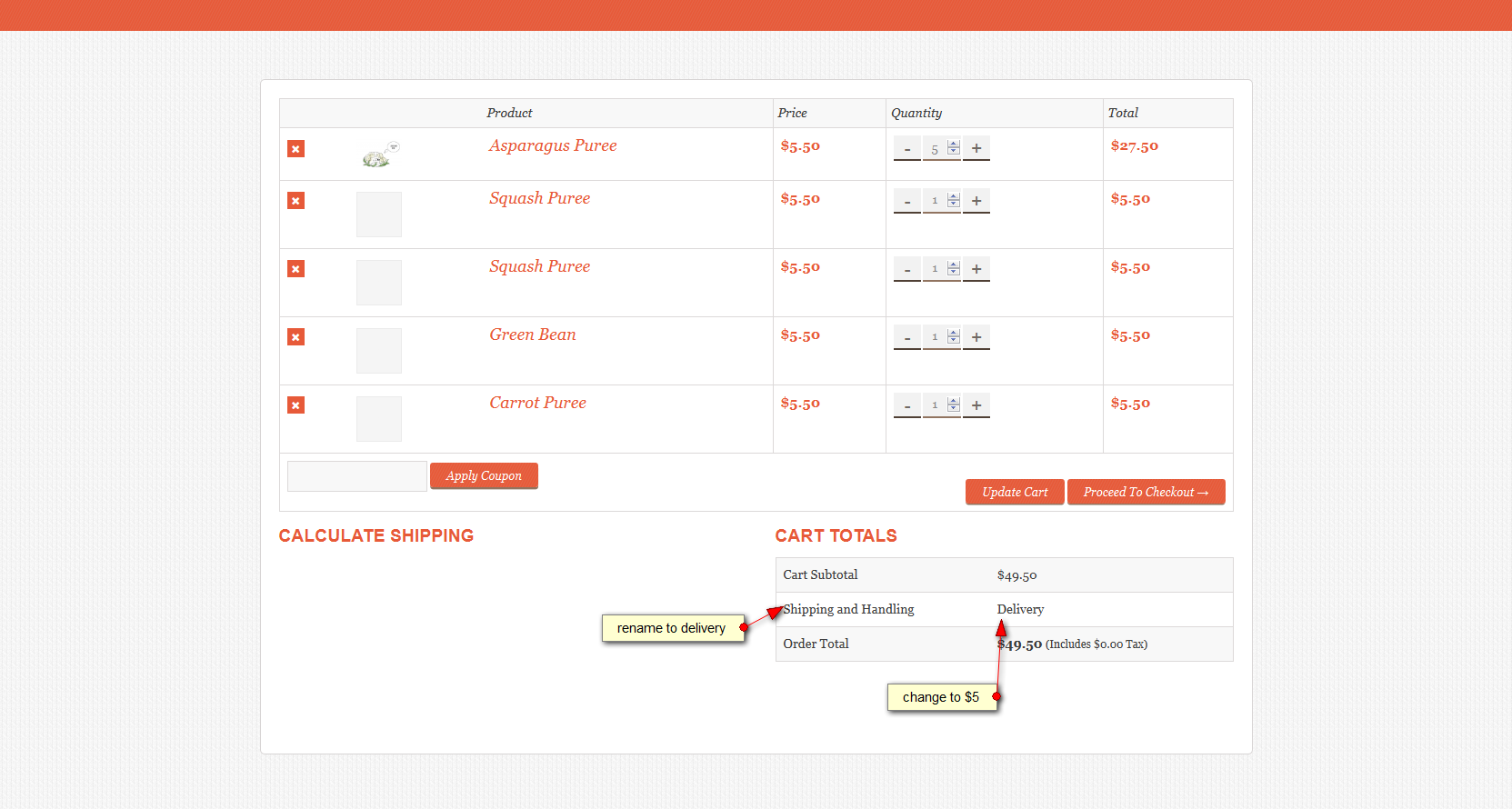Click the Calculate Shipping heading
Screen dimensions: 1512x809
375,536
